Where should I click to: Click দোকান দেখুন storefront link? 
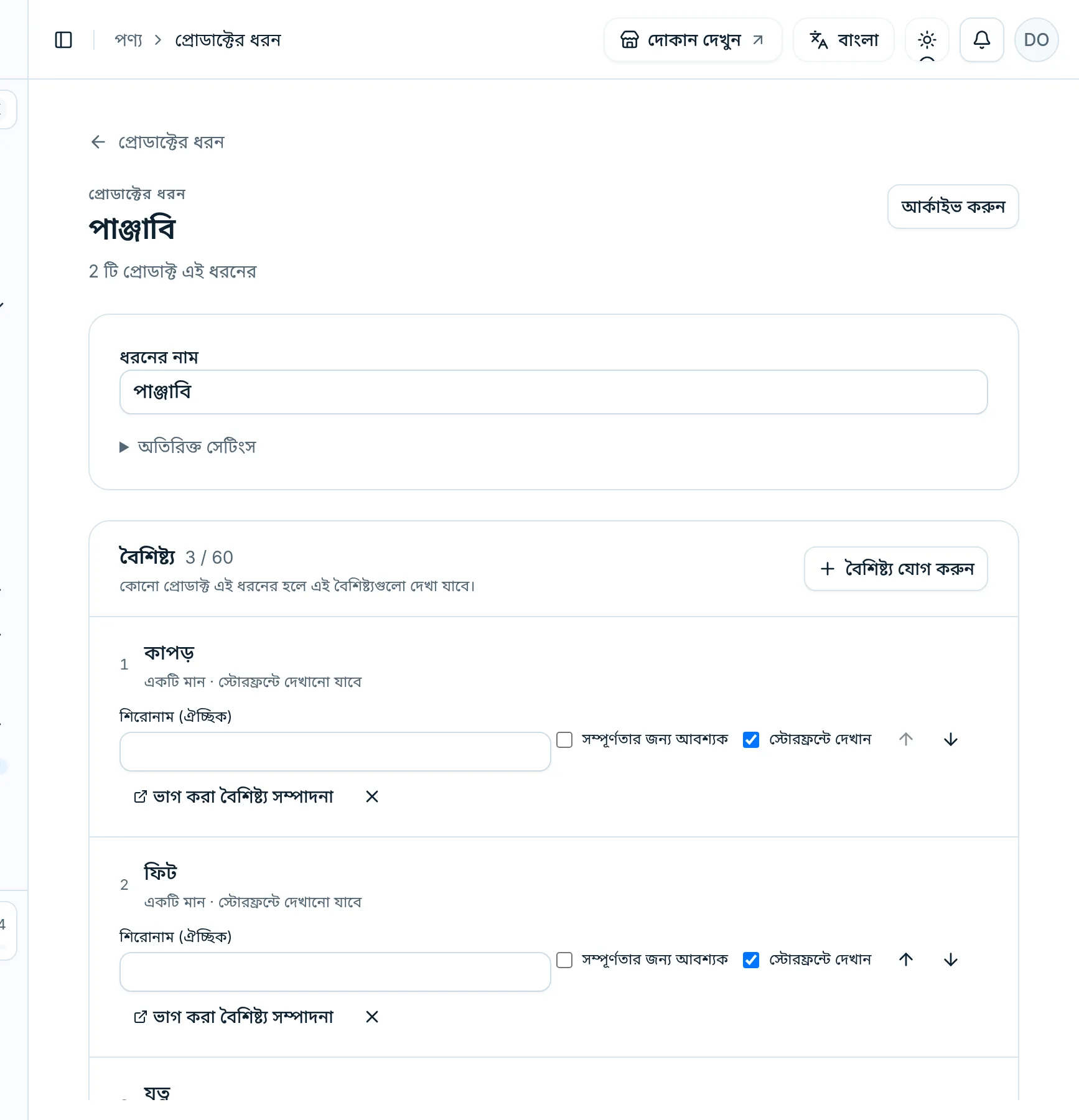click(693, 40)
